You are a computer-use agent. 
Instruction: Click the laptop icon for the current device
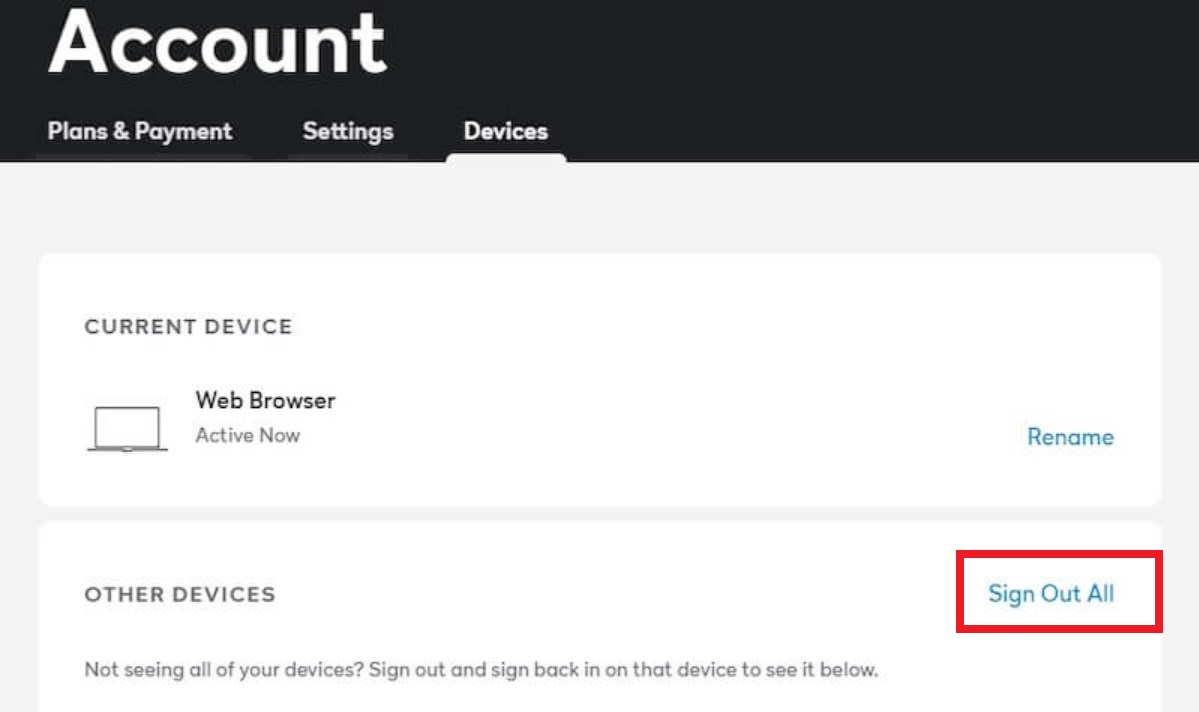[127, 429]
